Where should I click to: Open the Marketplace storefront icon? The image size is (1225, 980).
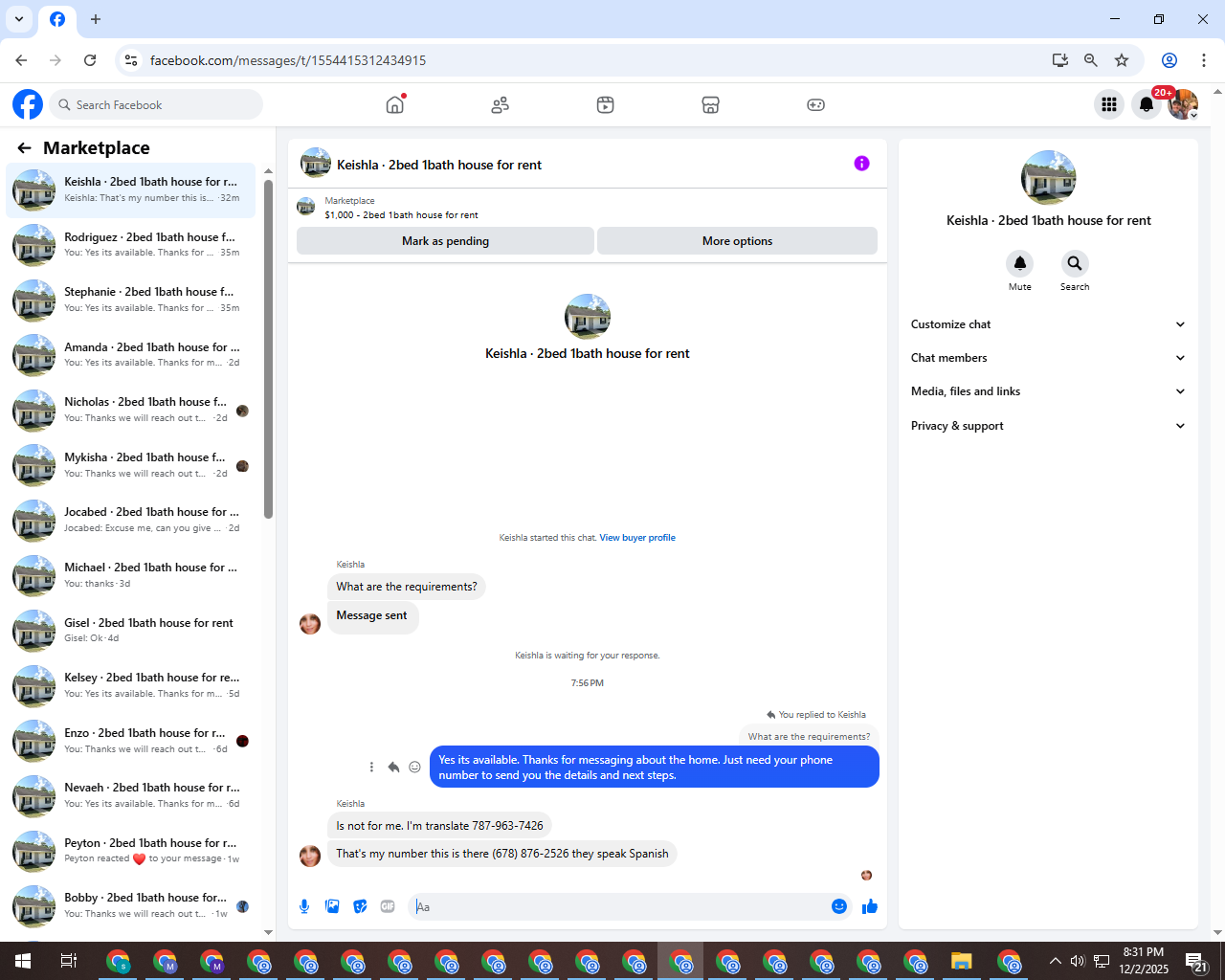click(710, 104)
